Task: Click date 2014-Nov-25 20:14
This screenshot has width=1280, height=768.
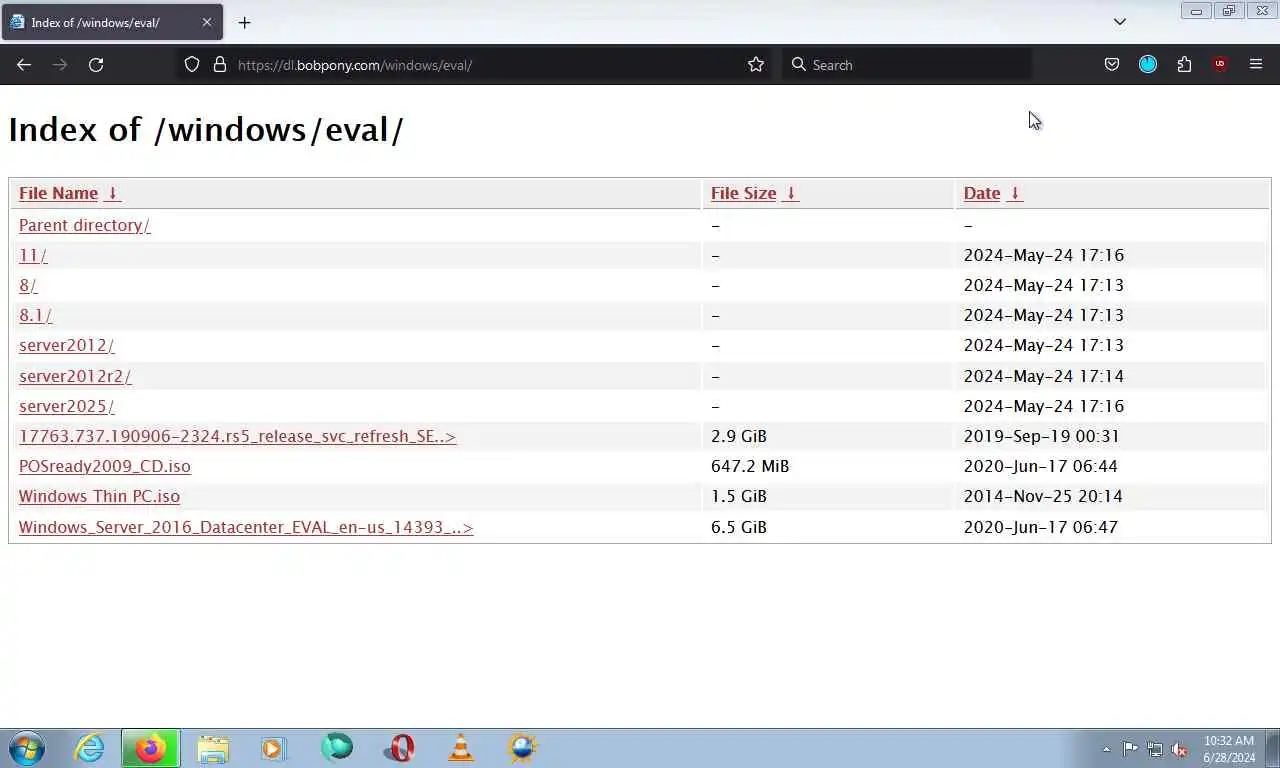Action: [1043, 496]
